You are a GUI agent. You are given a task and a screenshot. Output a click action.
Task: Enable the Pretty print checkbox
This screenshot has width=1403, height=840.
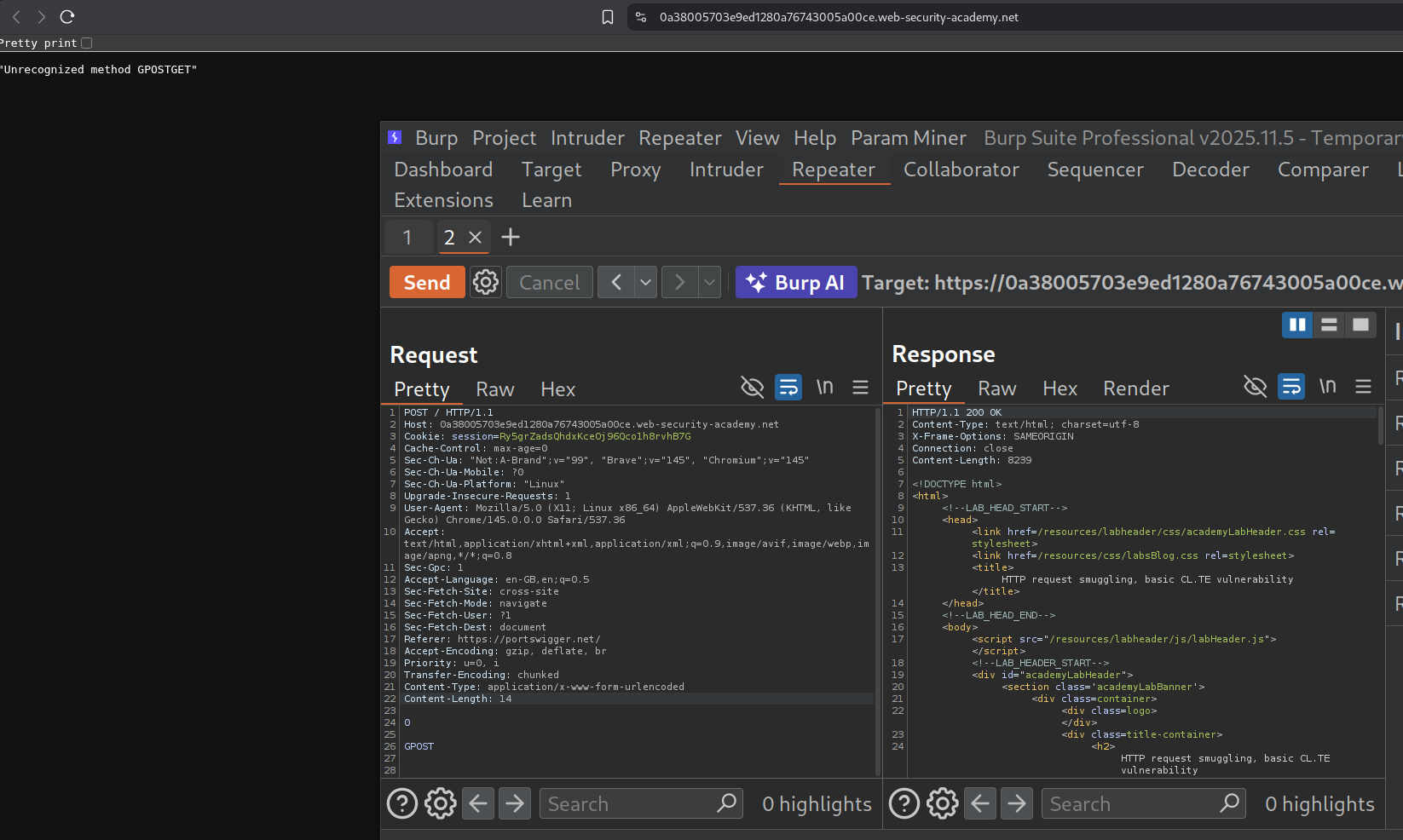click(87, 43)
